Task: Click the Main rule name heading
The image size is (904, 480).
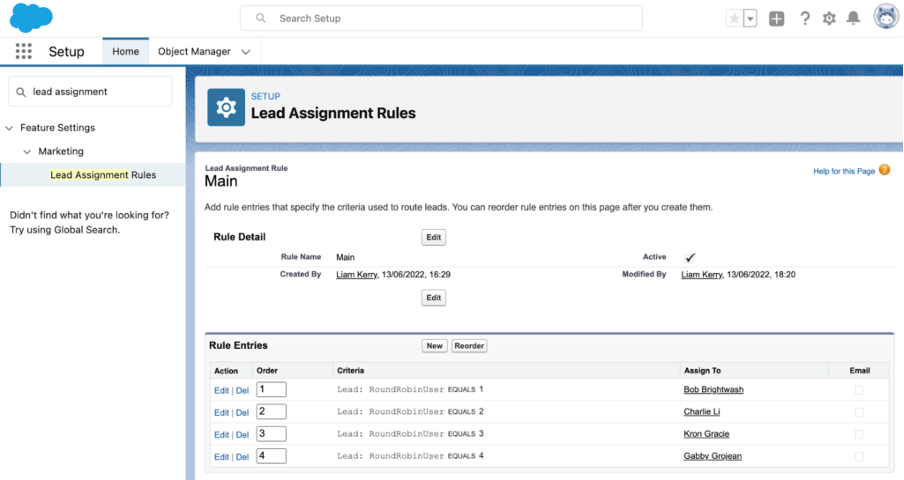Action: tap(221, 182)
